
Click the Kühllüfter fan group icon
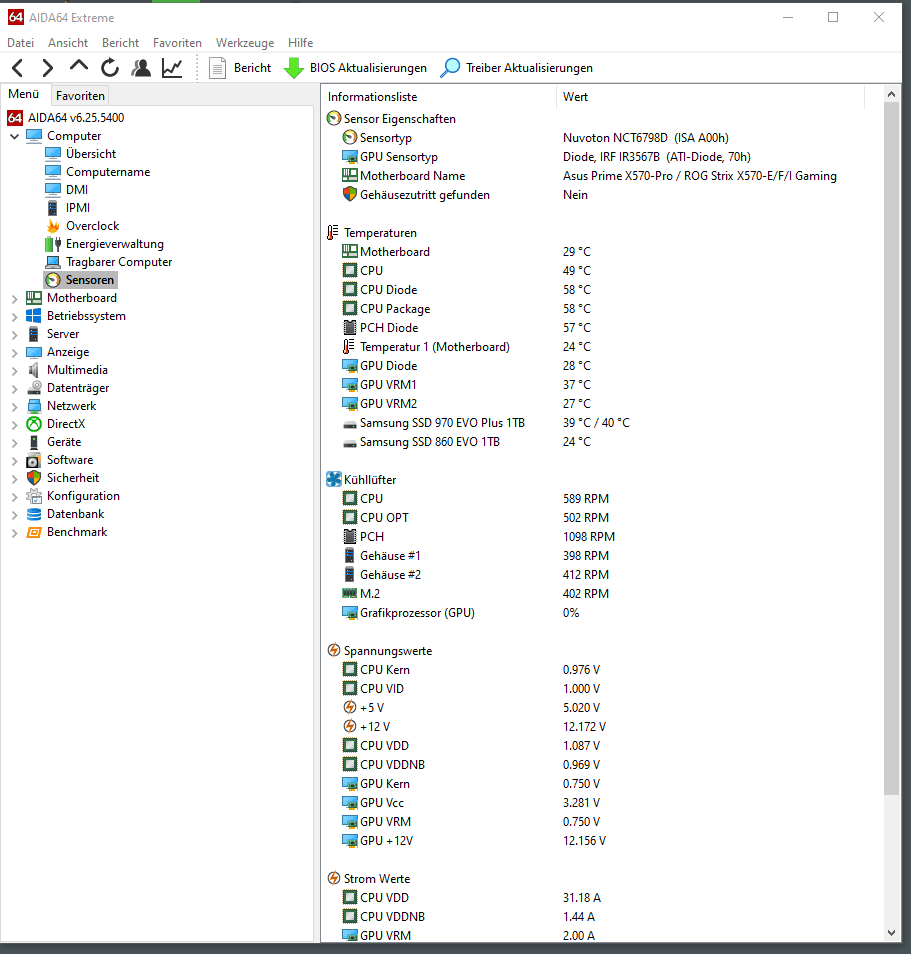(333, 479)
